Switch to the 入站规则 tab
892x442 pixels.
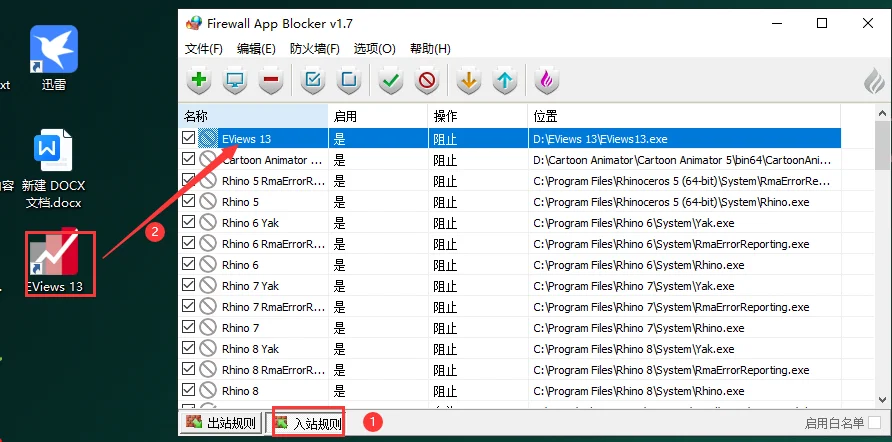[308, 424]
